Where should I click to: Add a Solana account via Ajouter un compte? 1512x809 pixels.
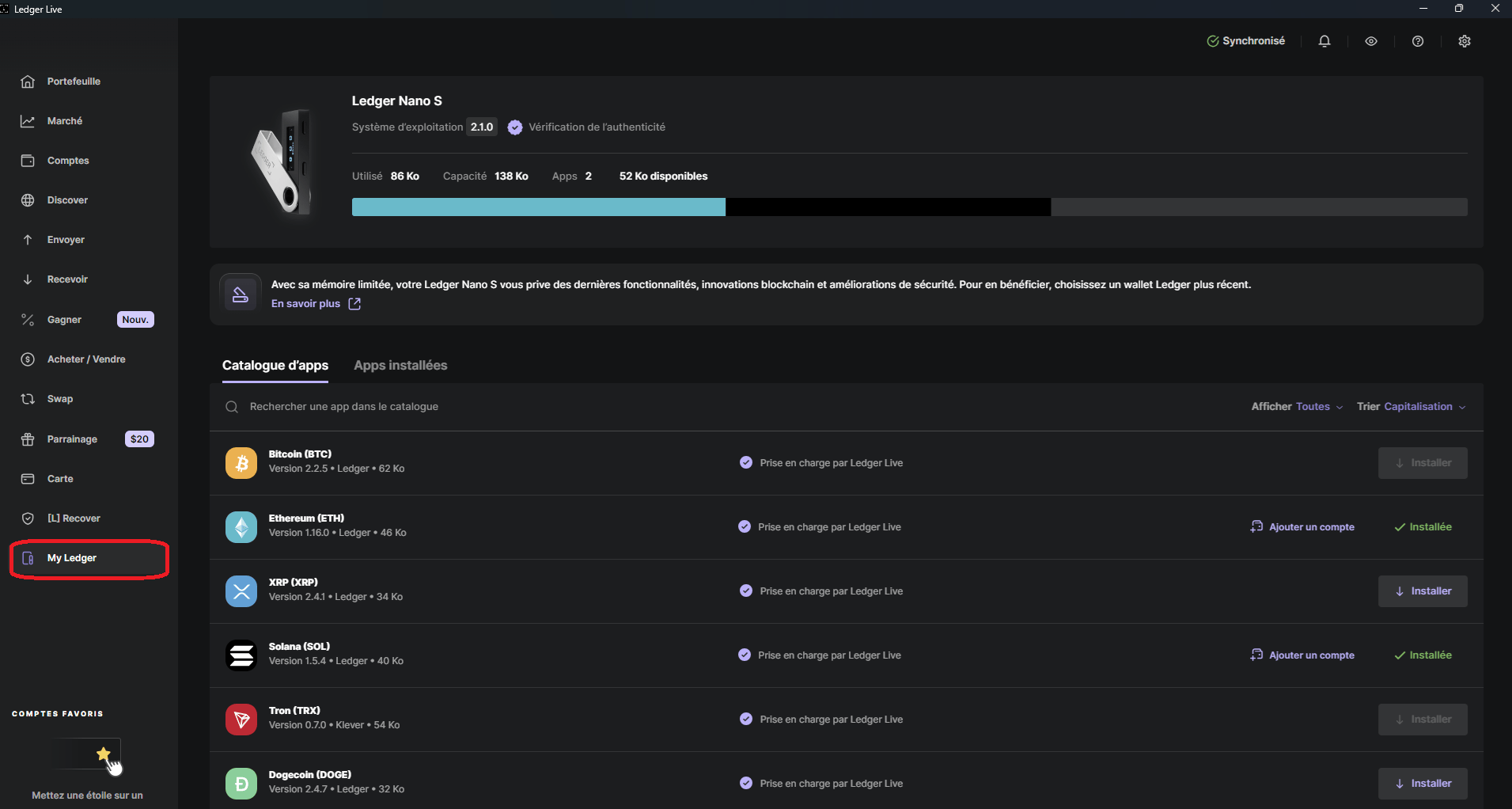click(1302, 655)
